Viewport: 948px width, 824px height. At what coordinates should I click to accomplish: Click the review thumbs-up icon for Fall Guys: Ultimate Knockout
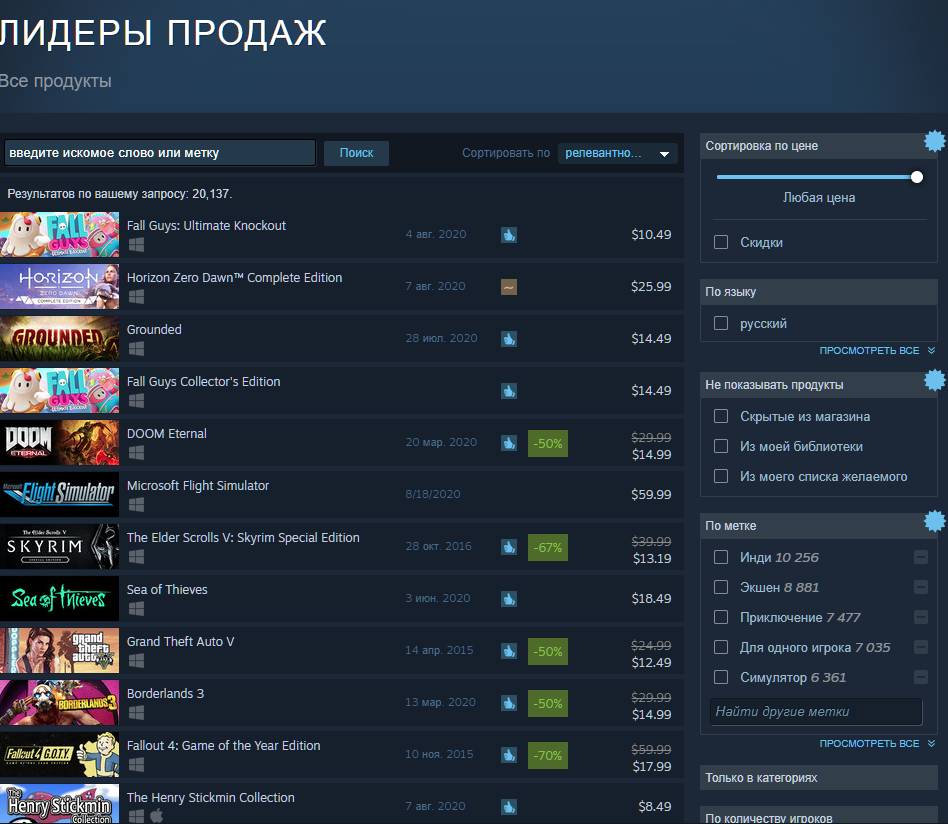click(509, 235)
